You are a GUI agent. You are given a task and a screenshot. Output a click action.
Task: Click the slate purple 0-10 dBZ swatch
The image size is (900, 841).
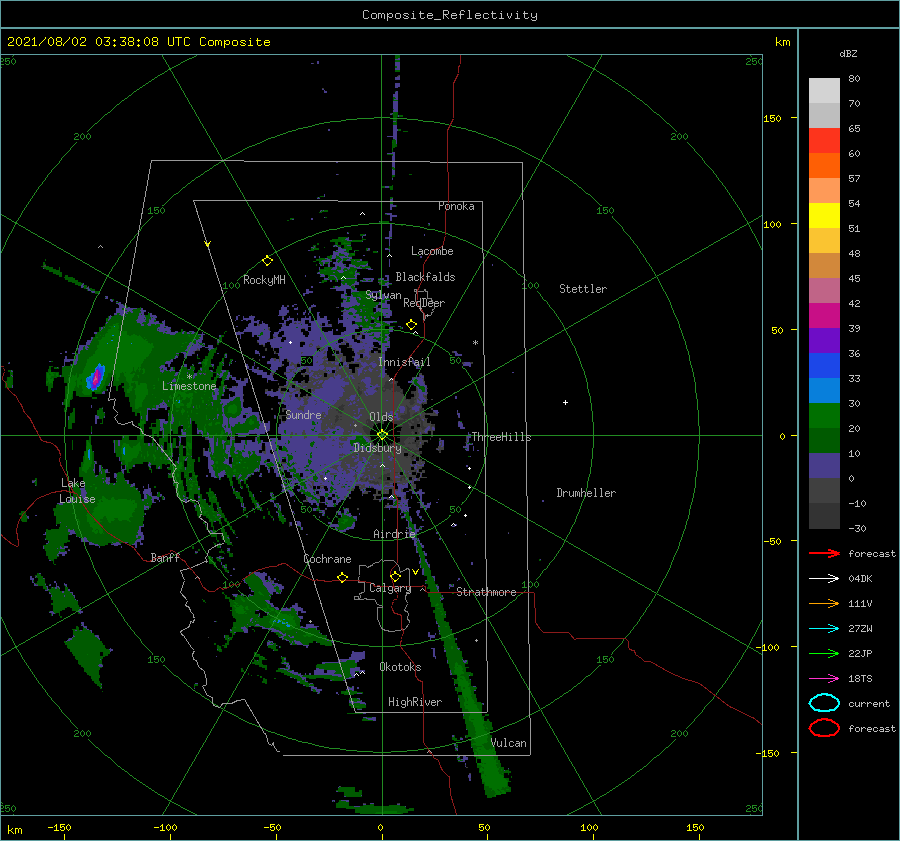[824, 466]
